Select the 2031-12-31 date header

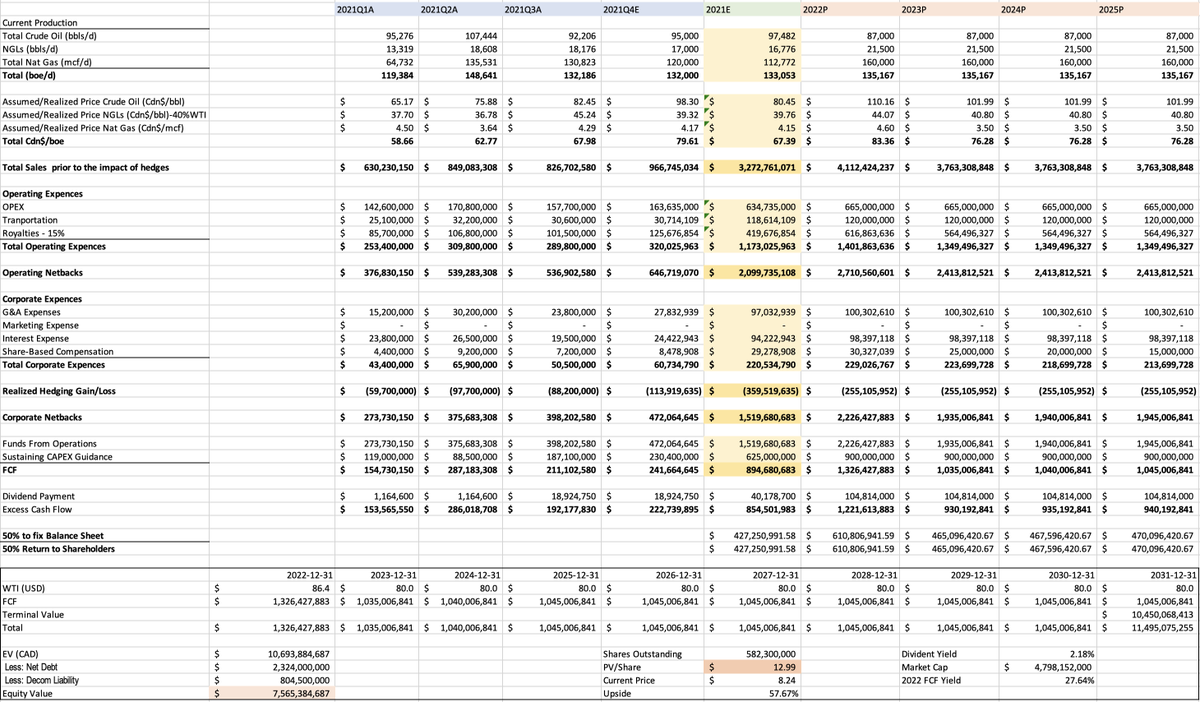point(1171,575)
